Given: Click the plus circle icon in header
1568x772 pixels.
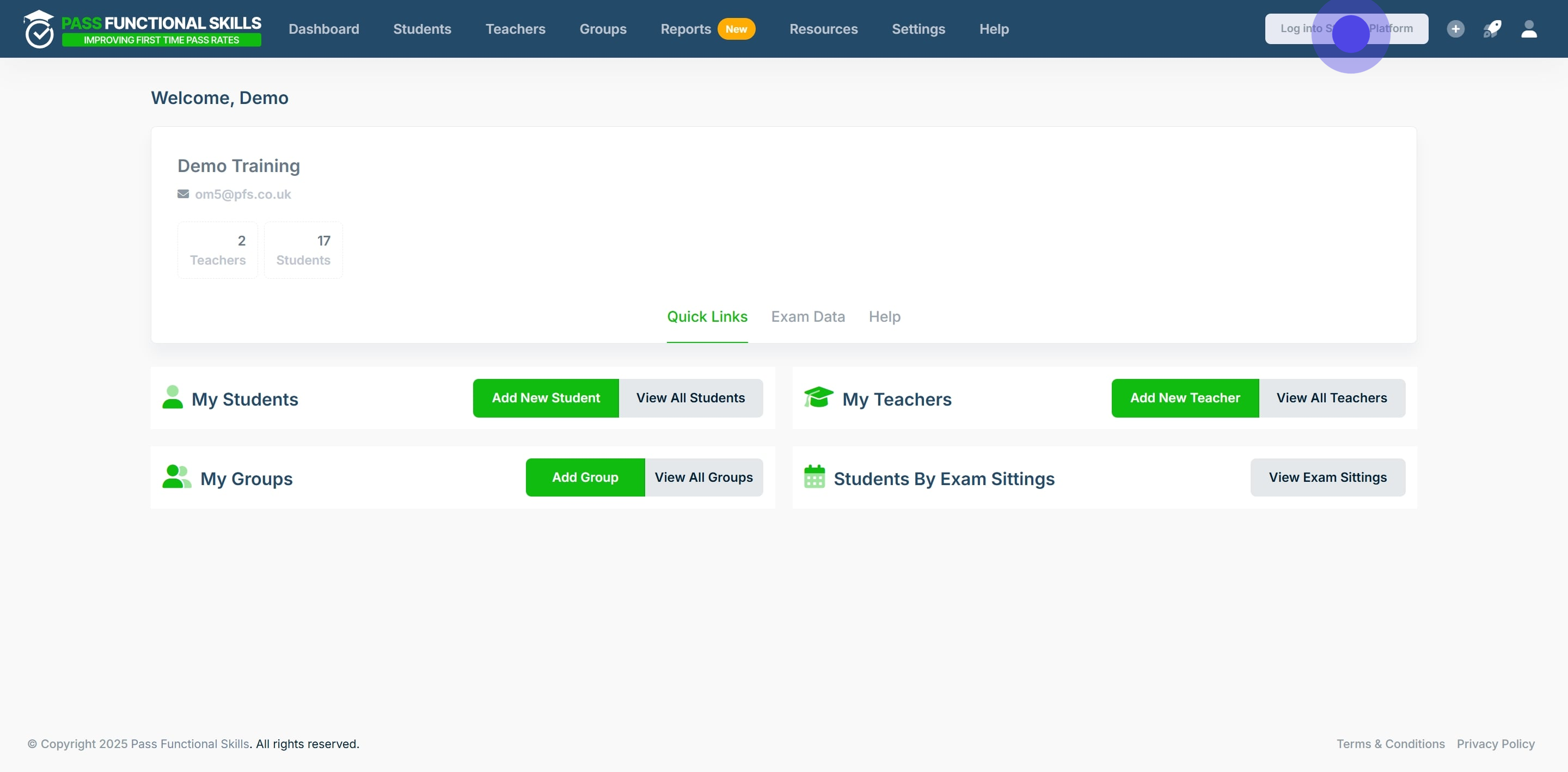Looking at the screenshot, I should (1455, 29).
